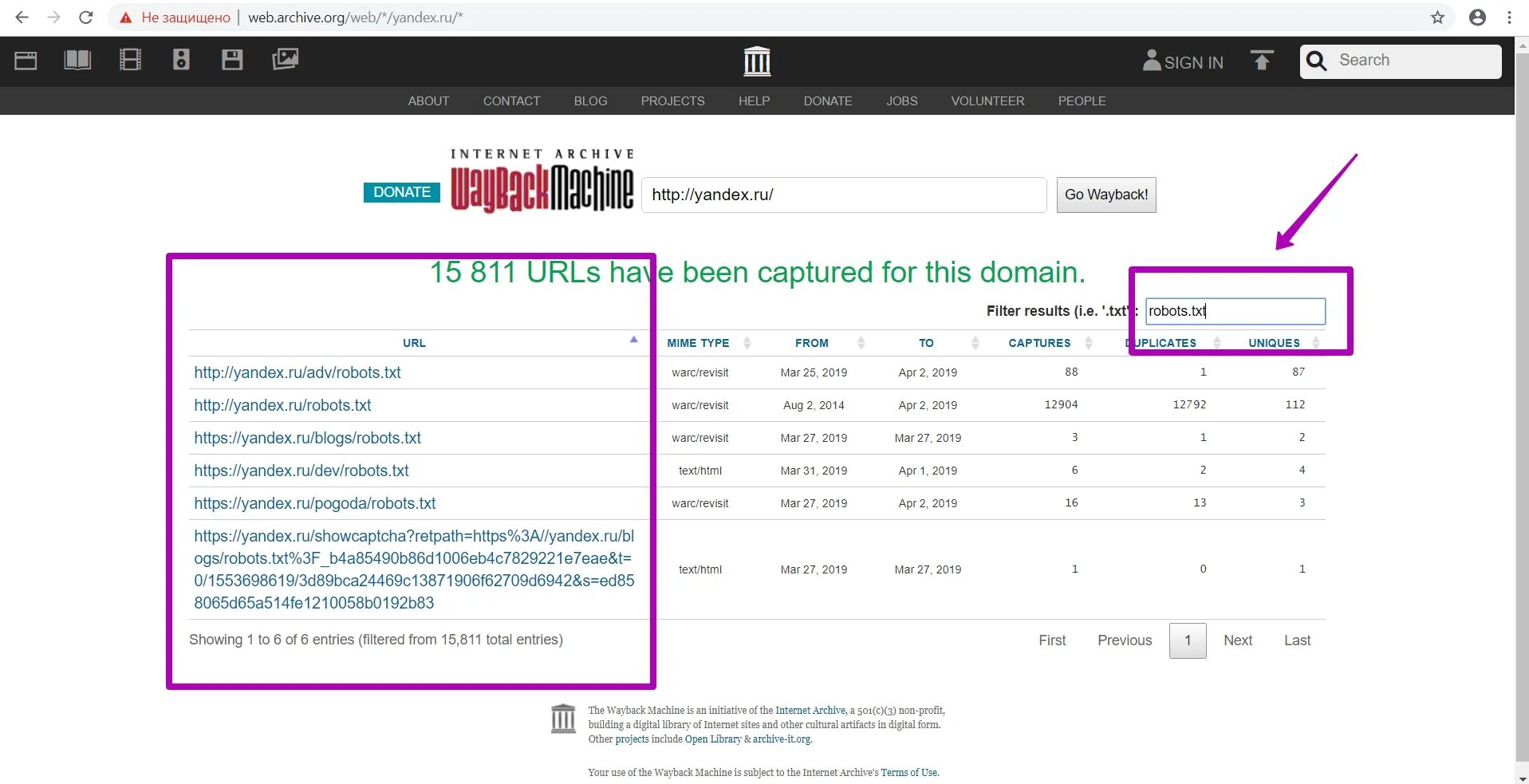Click the browser forward arrow
The image size is (1529, 784).
(x=53, y=17)
